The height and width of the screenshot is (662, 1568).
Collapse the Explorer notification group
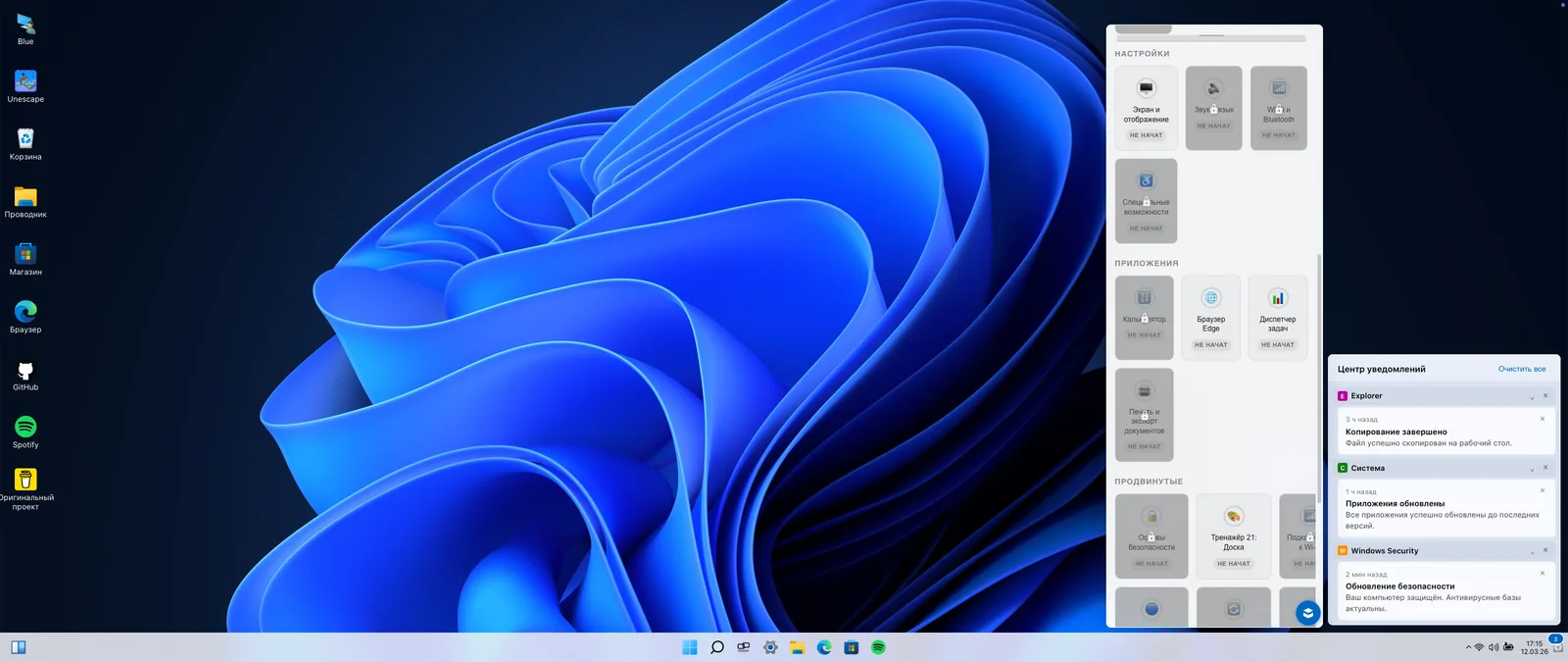tap(1532, 396)
